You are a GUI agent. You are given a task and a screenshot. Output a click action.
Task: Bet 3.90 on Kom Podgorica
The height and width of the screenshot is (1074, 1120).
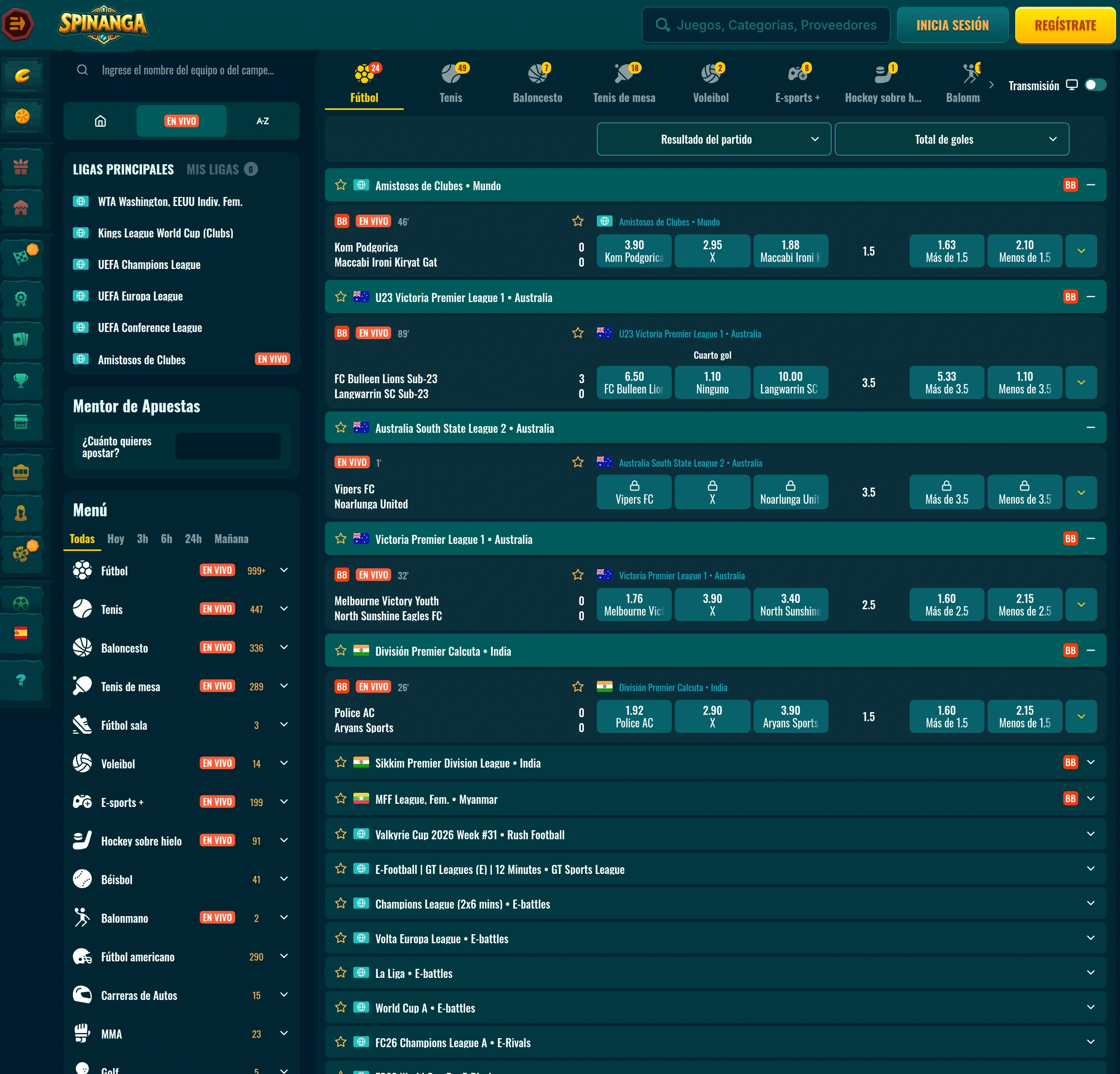point(634,251)
